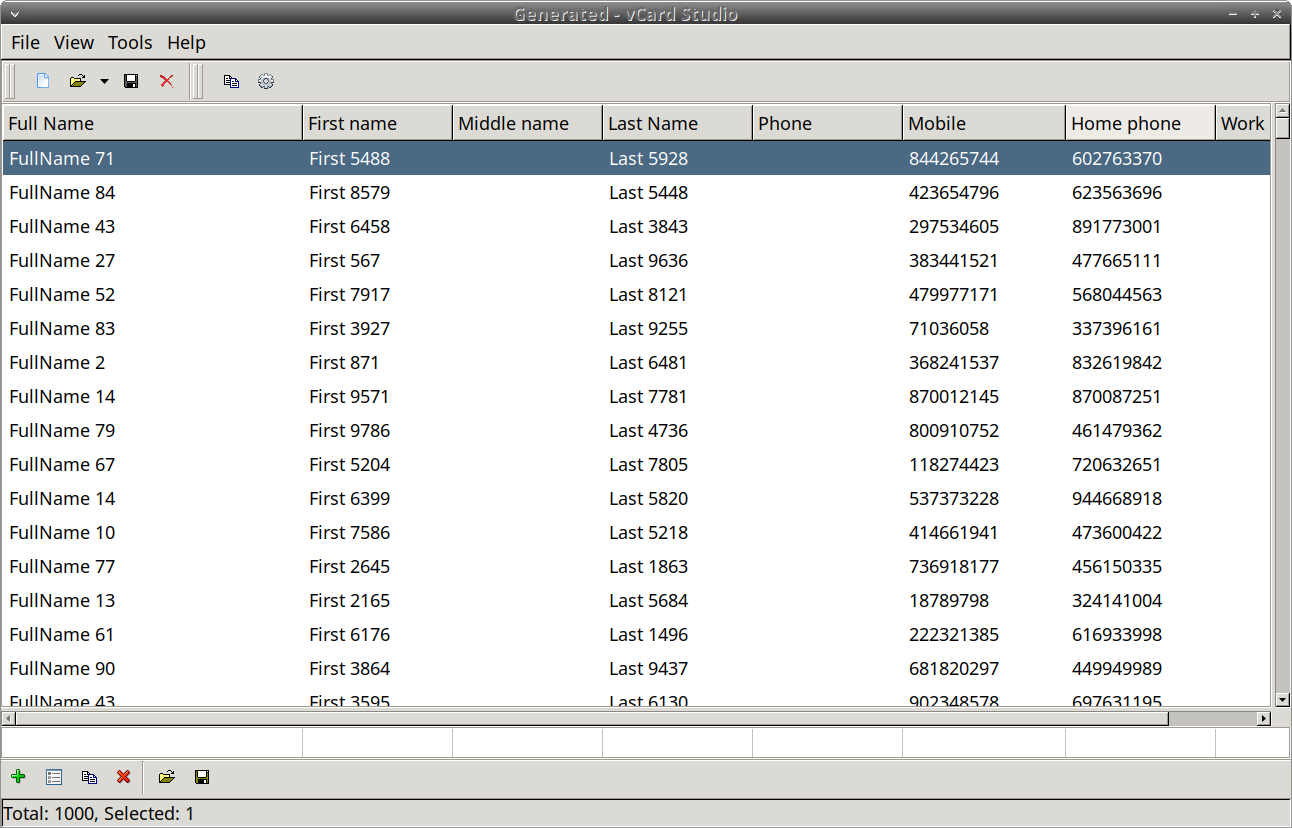The image size is (1292, 828).
Task: Add a new contact with the green plus
Action: pos(18,777)
